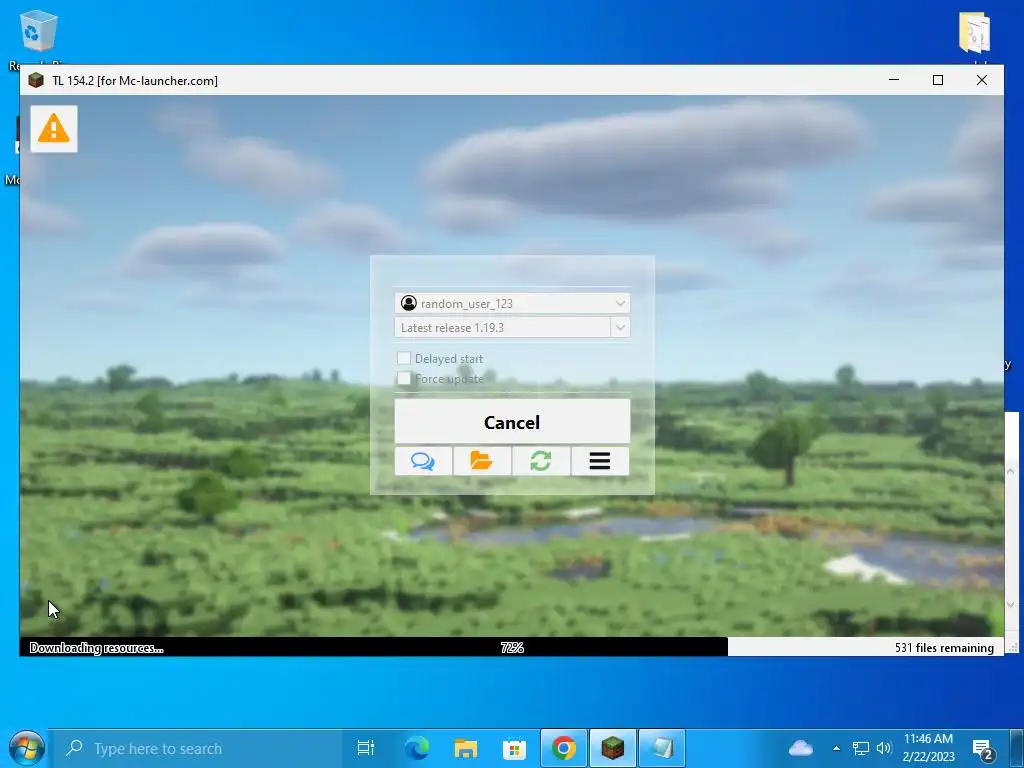Screen dimensions: 1024x768
Task: Click the orange warning triangle icon
Action: tap(54, 129)
